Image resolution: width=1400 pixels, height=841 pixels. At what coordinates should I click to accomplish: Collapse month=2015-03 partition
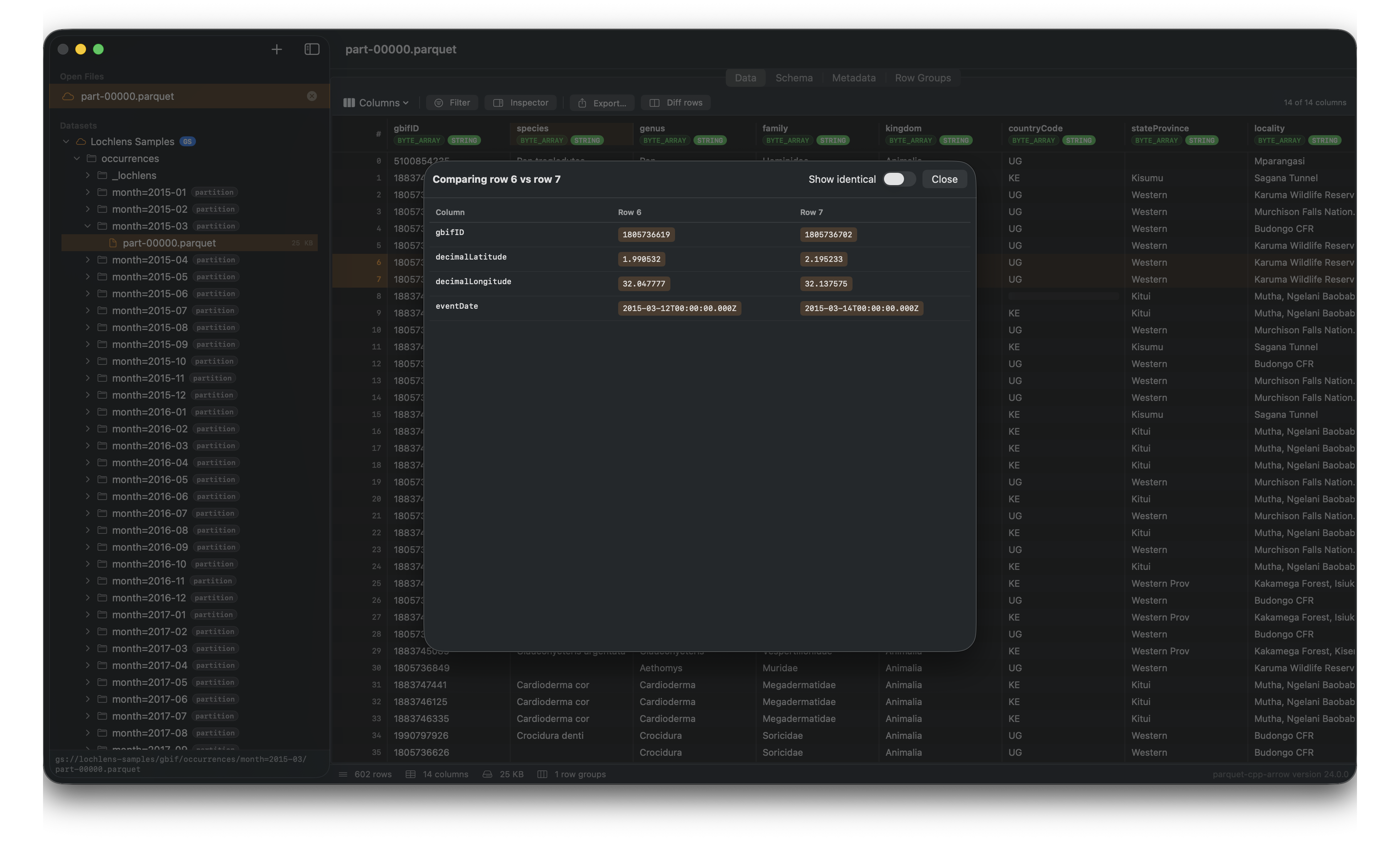coord(87,226)
